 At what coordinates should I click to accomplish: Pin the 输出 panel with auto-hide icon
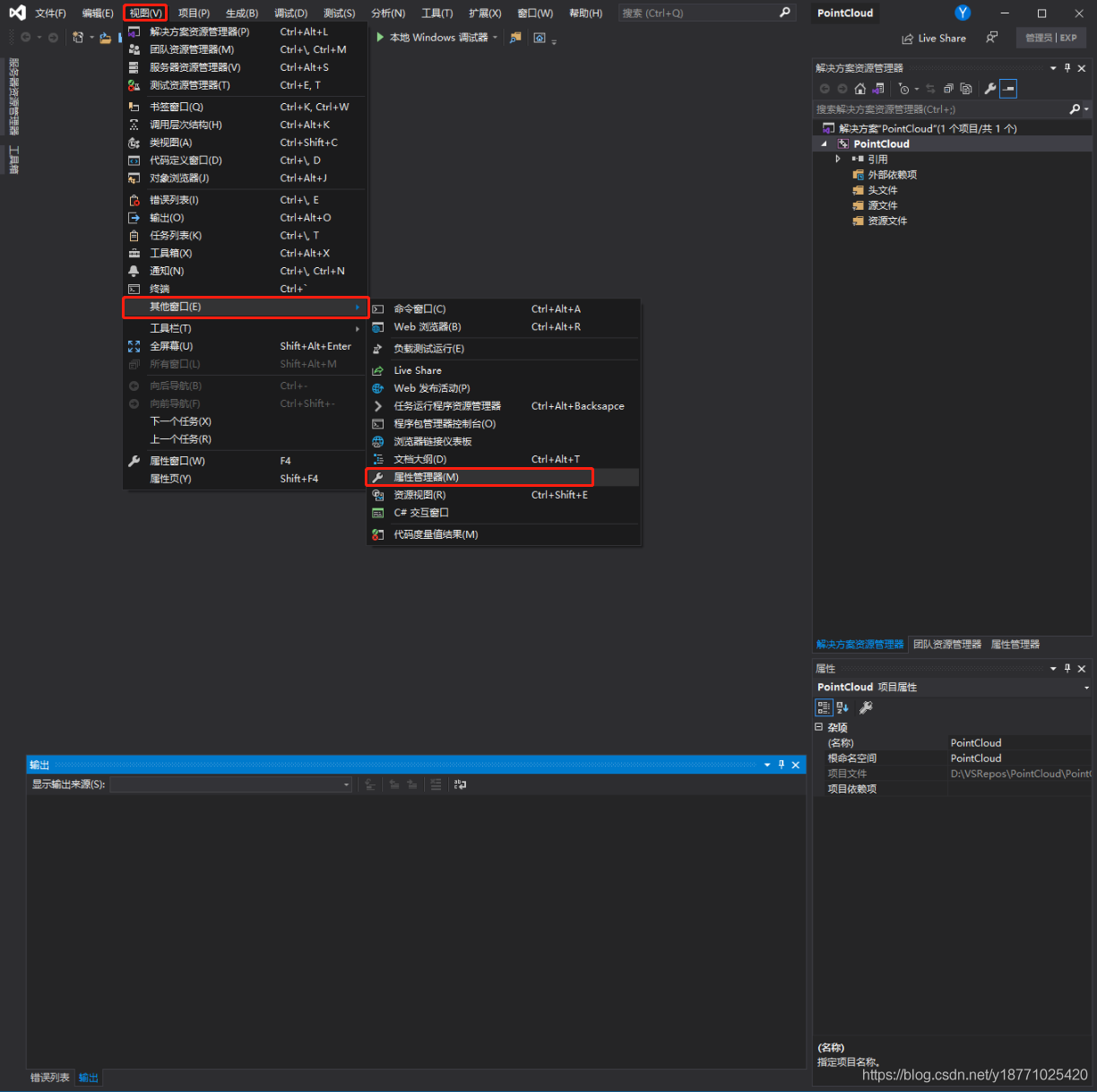782,765
